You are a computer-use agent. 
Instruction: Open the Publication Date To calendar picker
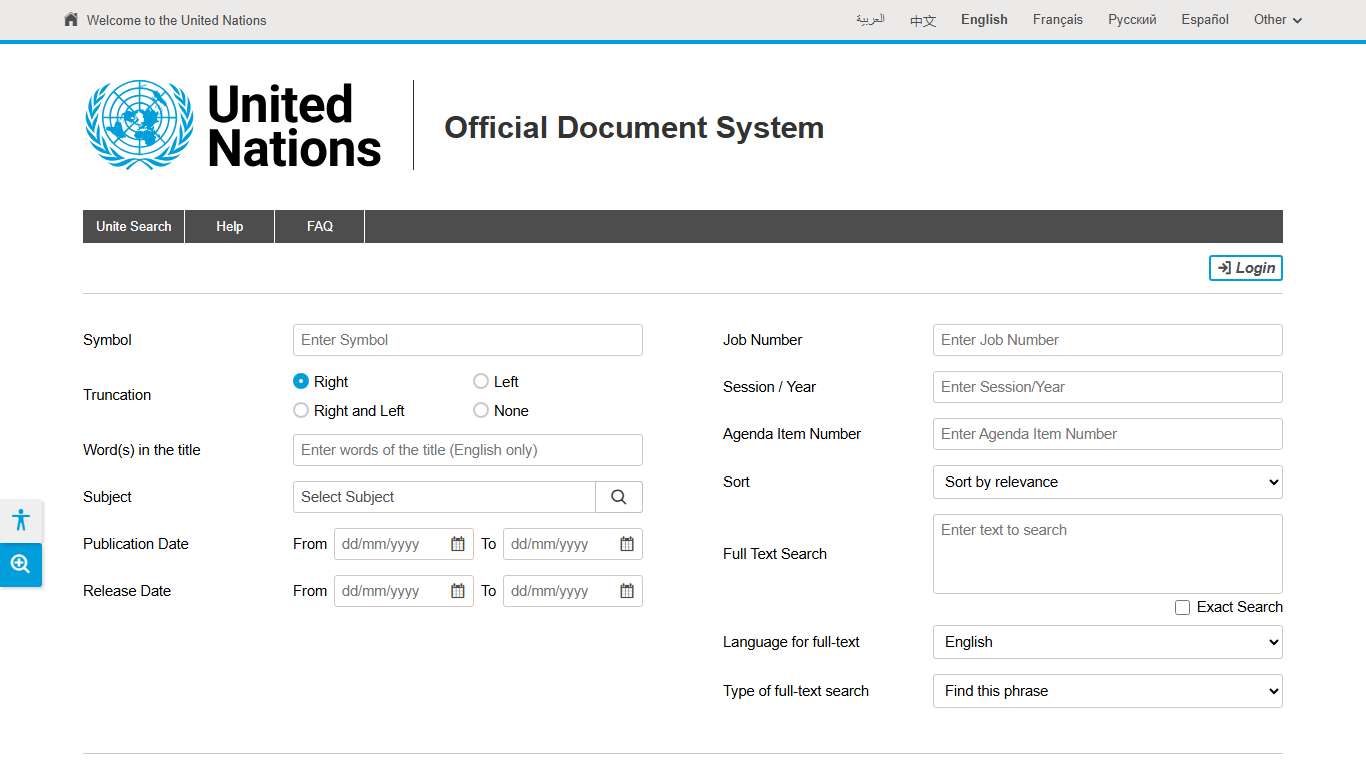626,543
